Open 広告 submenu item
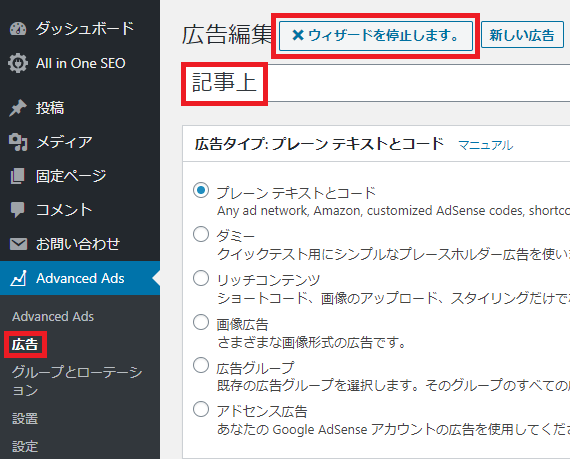570x459 pixels. 25,345
